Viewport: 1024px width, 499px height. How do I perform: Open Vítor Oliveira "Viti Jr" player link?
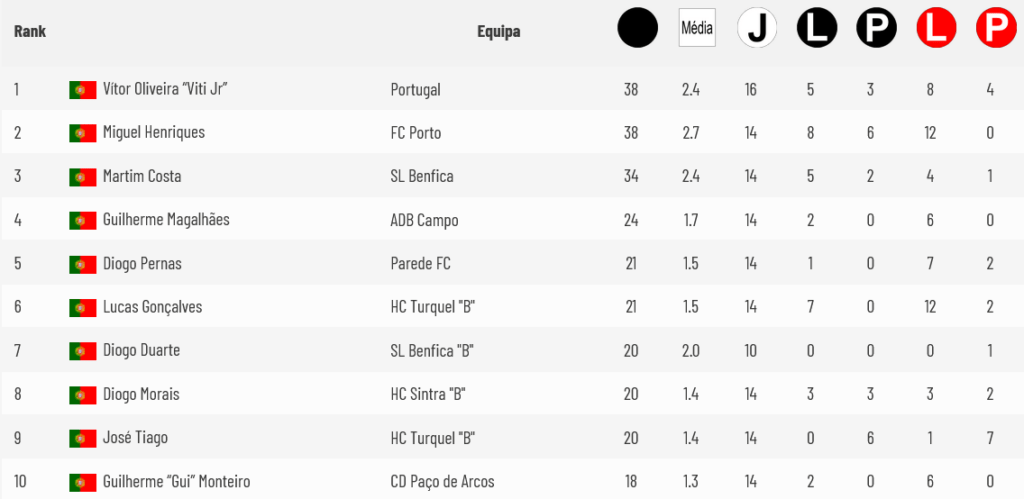point(165,89)
